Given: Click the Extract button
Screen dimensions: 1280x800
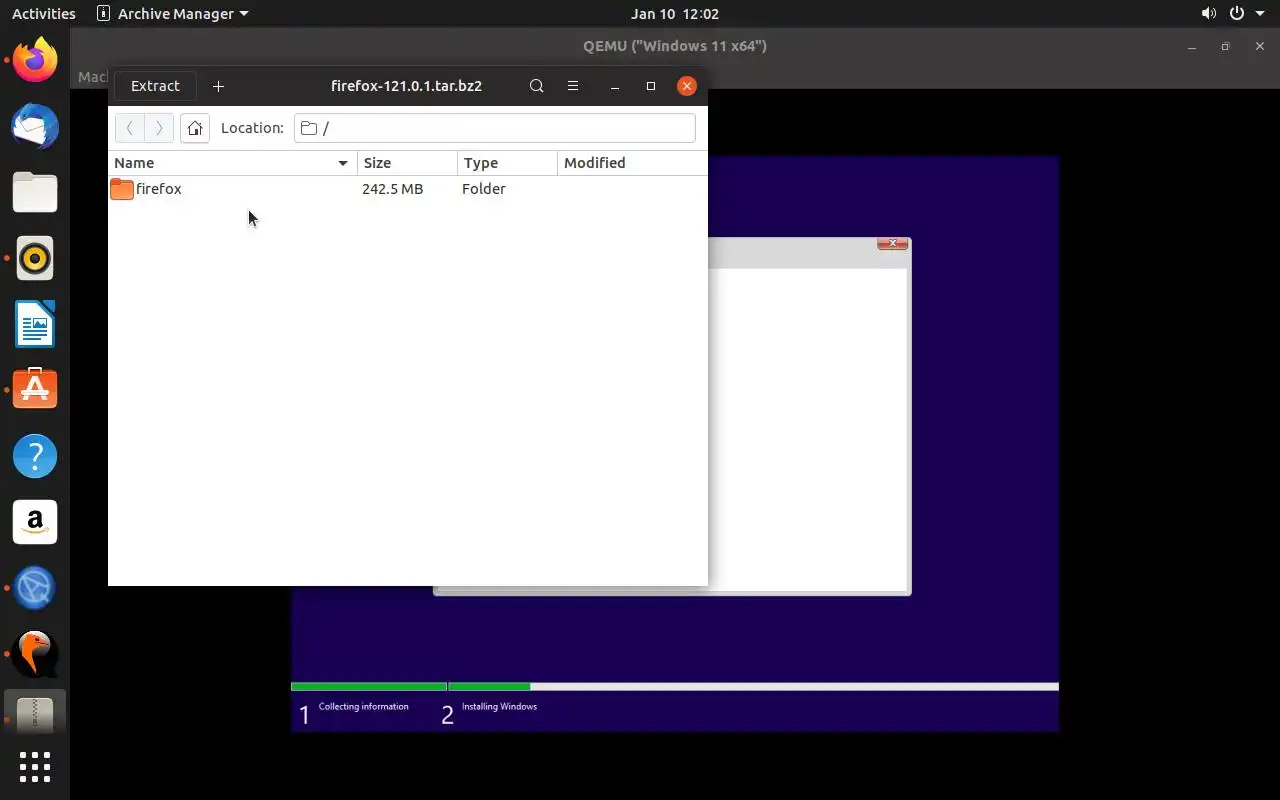Looking at the screenshot, I should click(x=155, y=86).
